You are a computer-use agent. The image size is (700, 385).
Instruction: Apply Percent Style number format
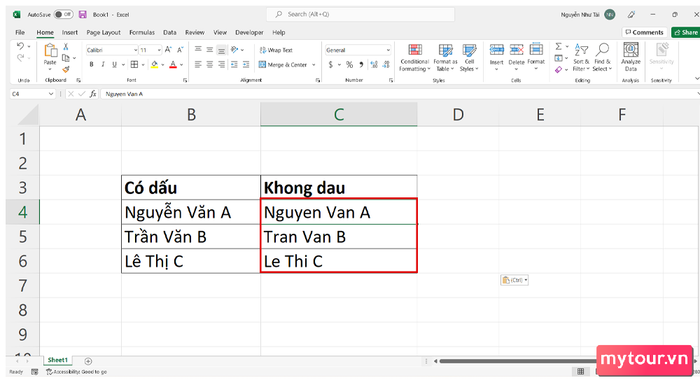[349, 65]
